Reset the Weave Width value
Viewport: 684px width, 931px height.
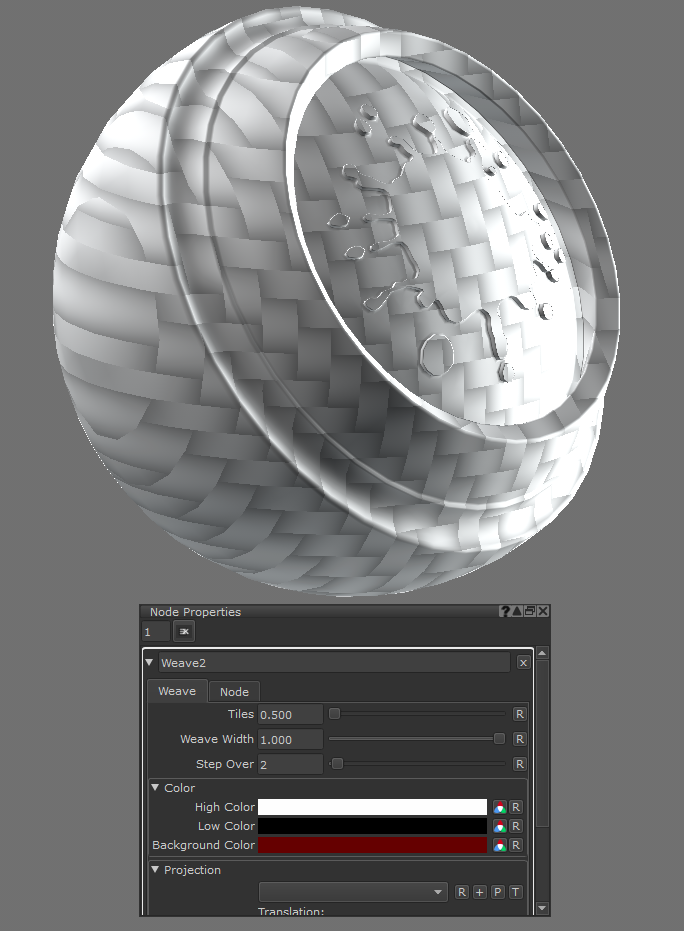click(x=519, y=739)
